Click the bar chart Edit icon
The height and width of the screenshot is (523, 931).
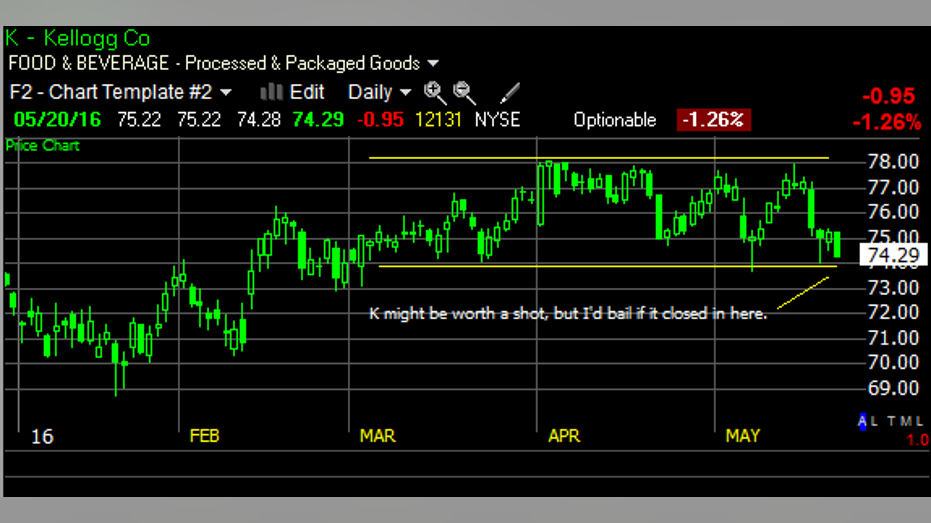[271, 92]
